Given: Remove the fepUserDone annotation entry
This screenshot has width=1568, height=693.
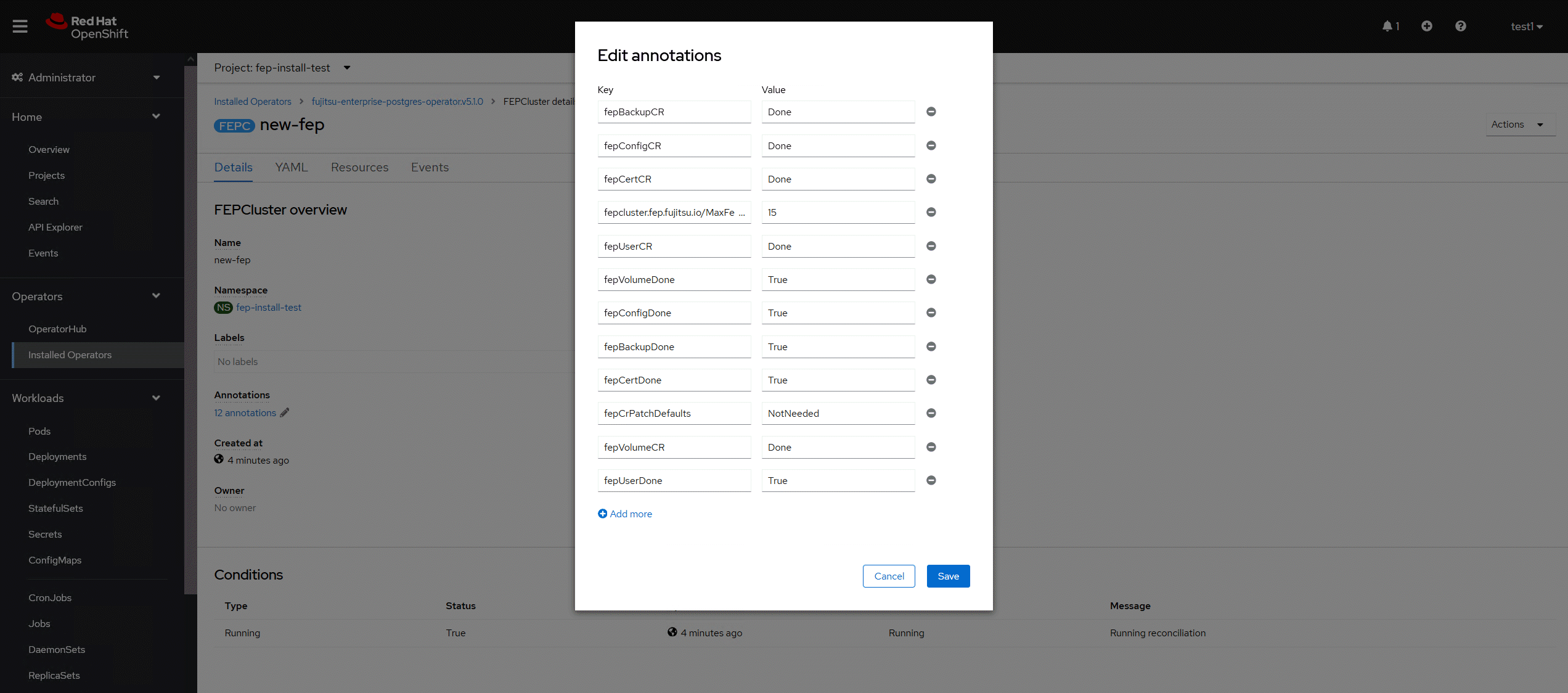Looking at the screenshot, I should click(931, 480).
